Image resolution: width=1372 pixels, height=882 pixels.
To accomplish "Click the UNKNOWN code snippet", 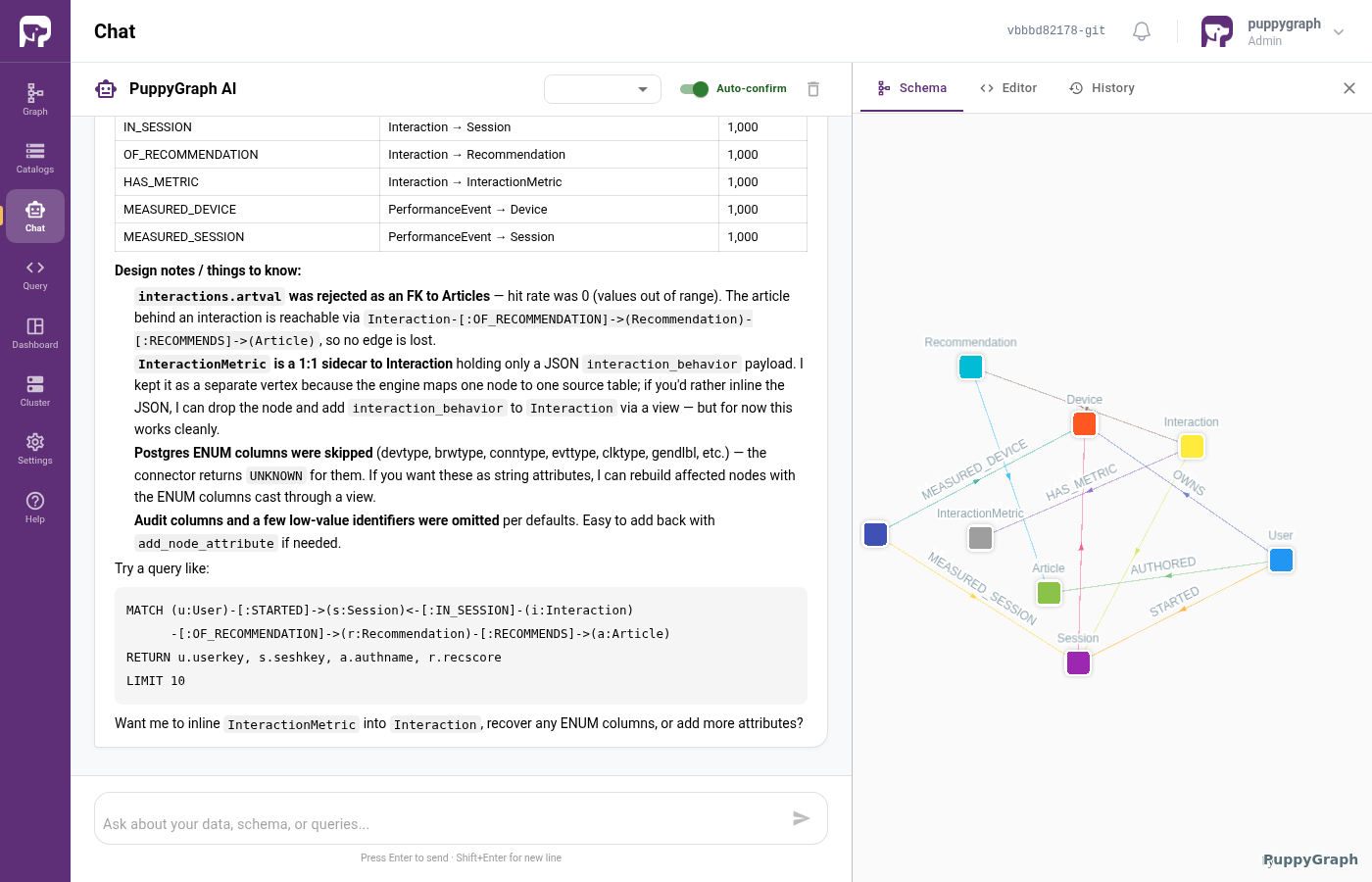I will (275, 476).
